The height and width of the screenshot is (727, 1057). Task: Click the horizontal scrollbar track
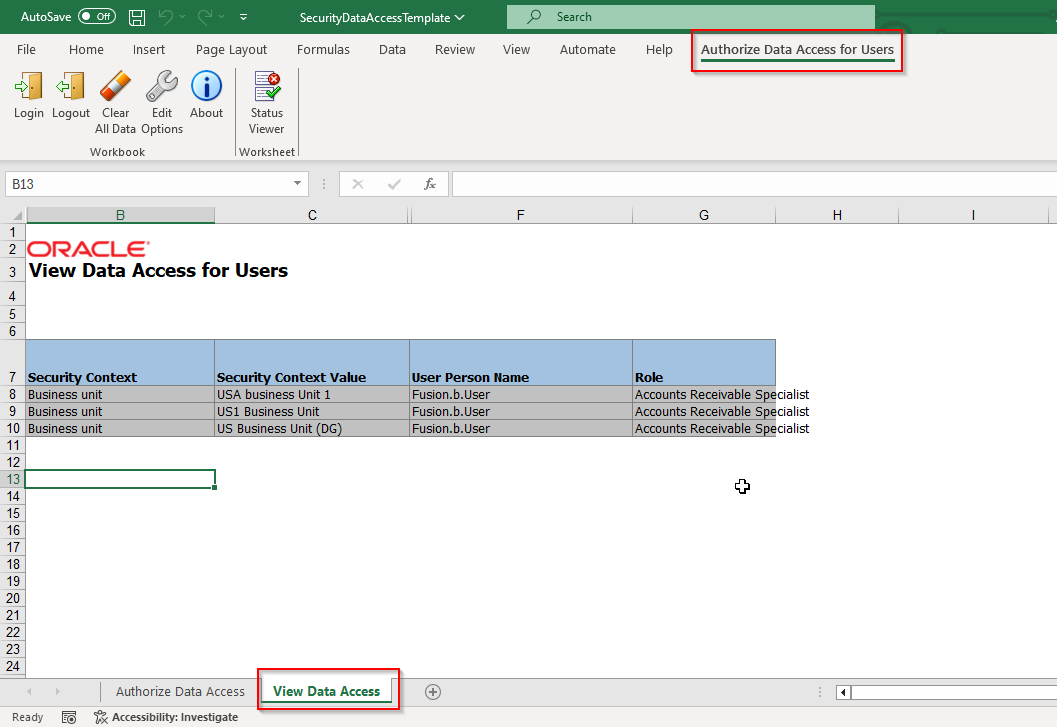click(954, 693)
